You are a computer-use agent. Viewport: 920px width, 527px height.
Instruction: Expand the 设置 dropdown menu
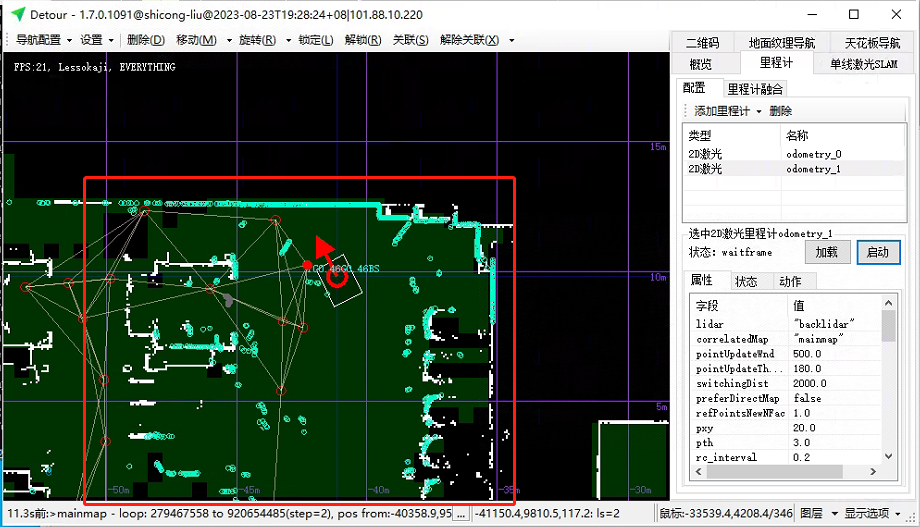pyautogui.click(x=97, y=40)
